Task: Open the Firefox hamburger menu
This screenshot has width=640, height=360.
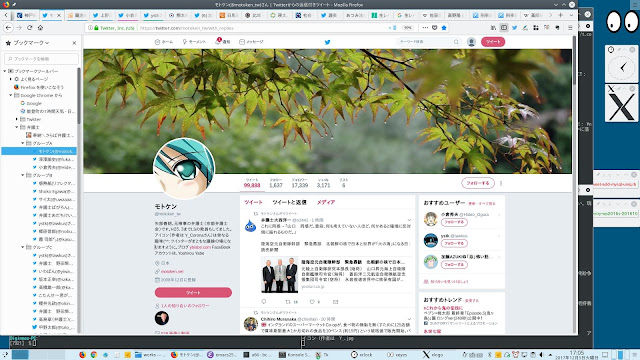Action: point(570,28)
